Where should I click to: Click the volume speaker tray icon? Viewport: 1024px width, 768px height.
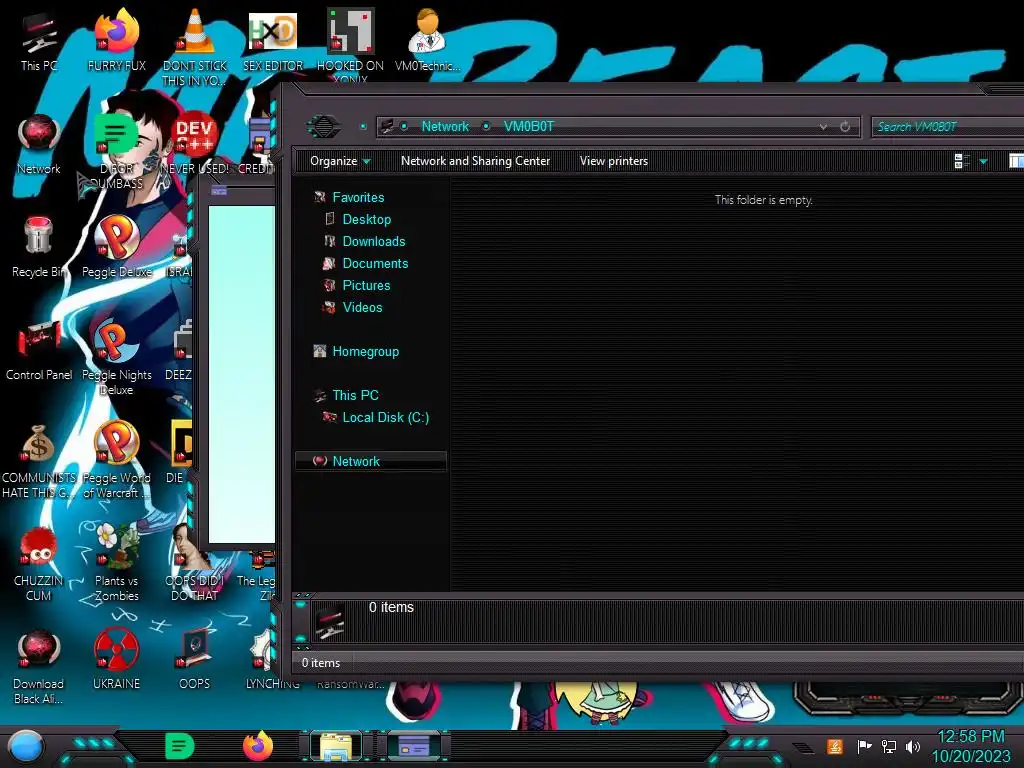click(x=913, y=746)
